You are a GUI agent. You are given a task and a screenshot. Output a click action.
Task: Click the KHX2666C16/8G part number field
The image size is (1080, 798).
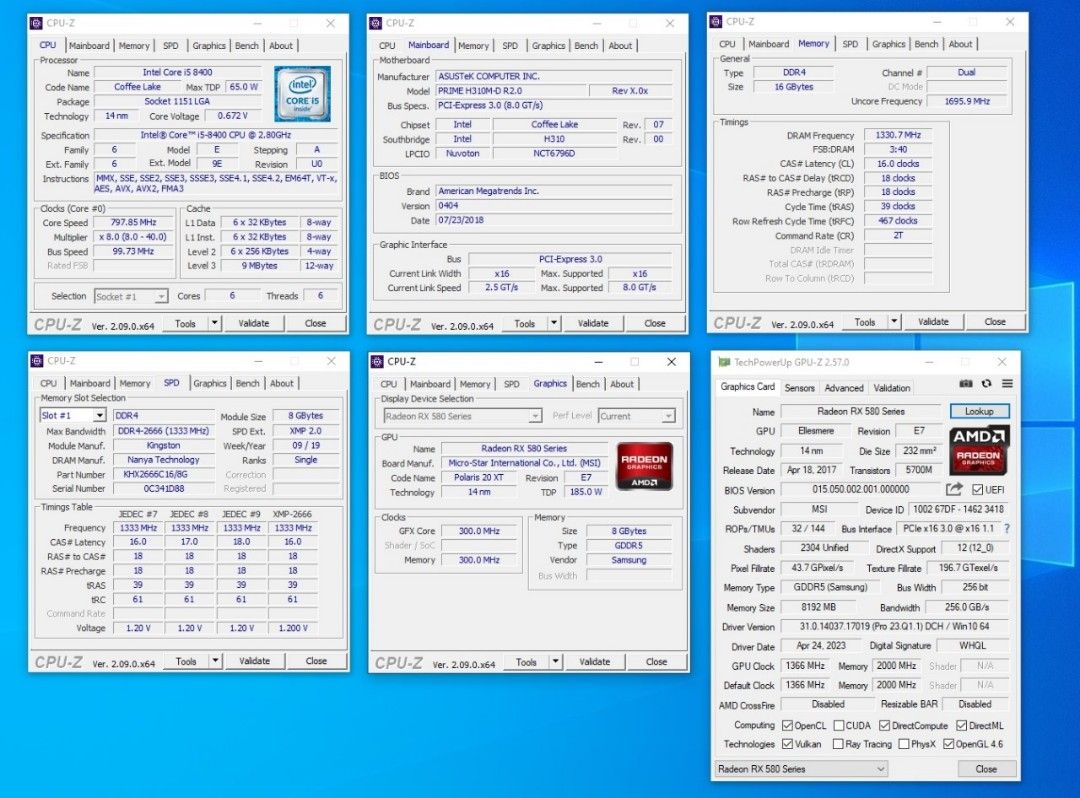[164, 474]
